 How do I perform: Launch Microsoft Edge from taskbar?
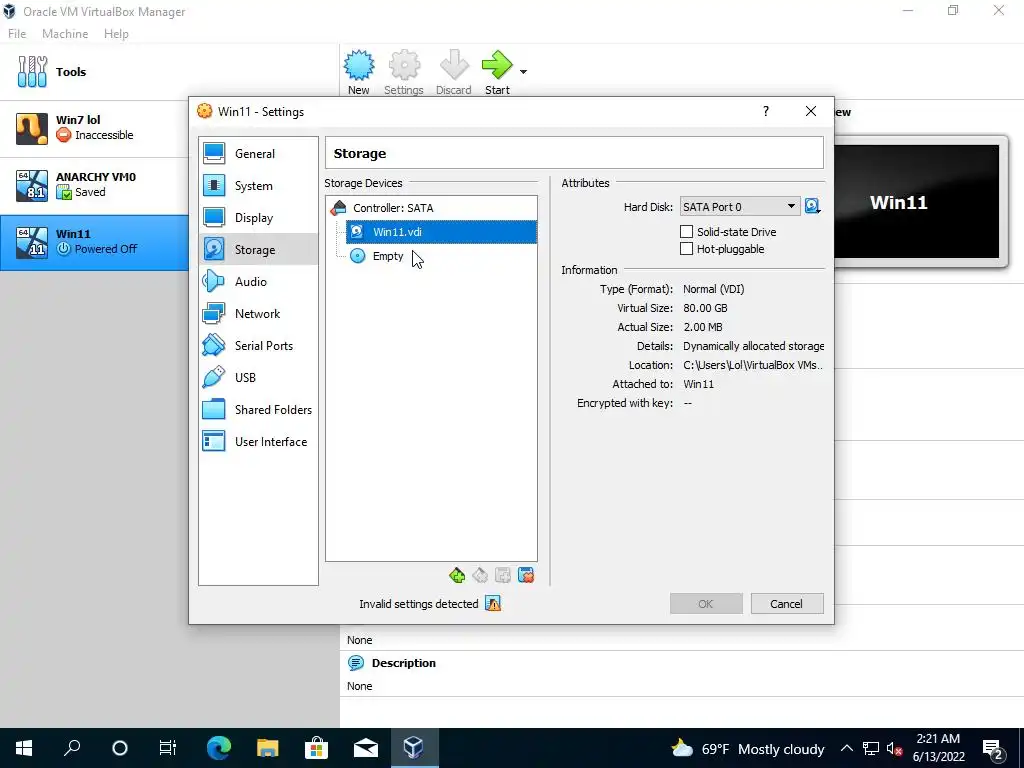pos(219,748)
